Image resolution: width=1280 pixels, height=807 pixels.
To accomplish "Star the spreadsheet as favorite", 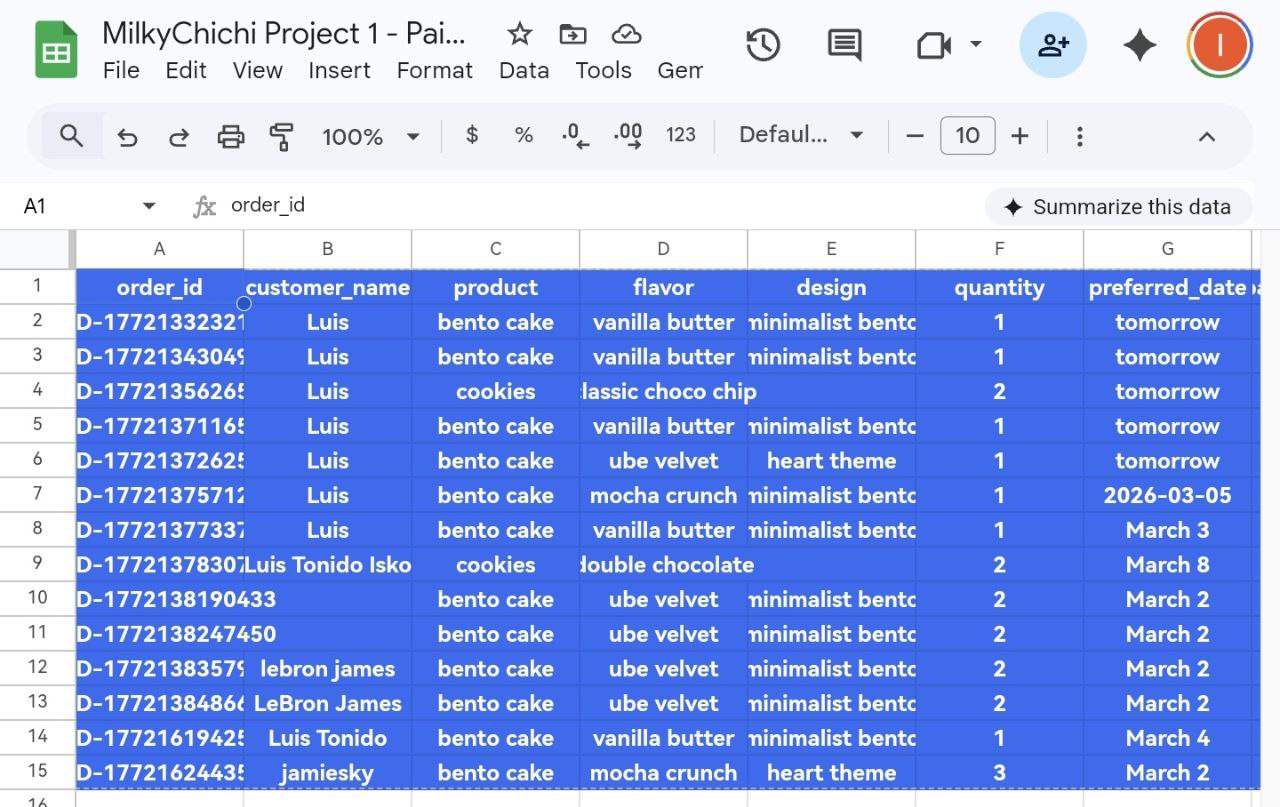I will coord(520,33).
